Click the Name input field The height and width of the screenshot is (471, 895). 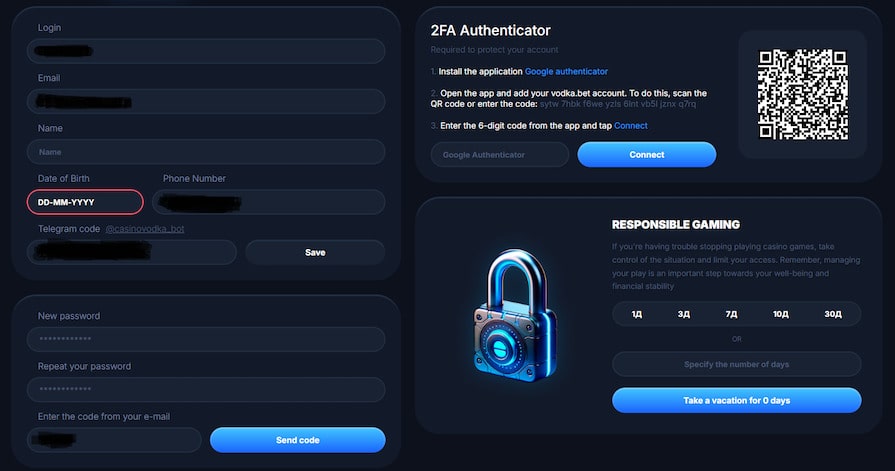click(x=206, y=152)
